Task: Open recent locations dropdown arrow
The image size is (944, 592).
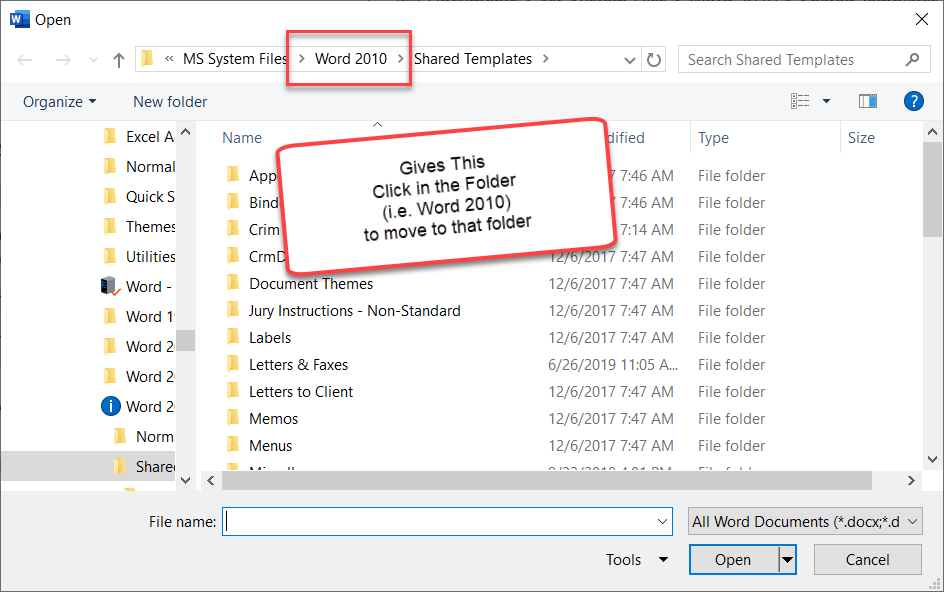Action: [93, 60]
